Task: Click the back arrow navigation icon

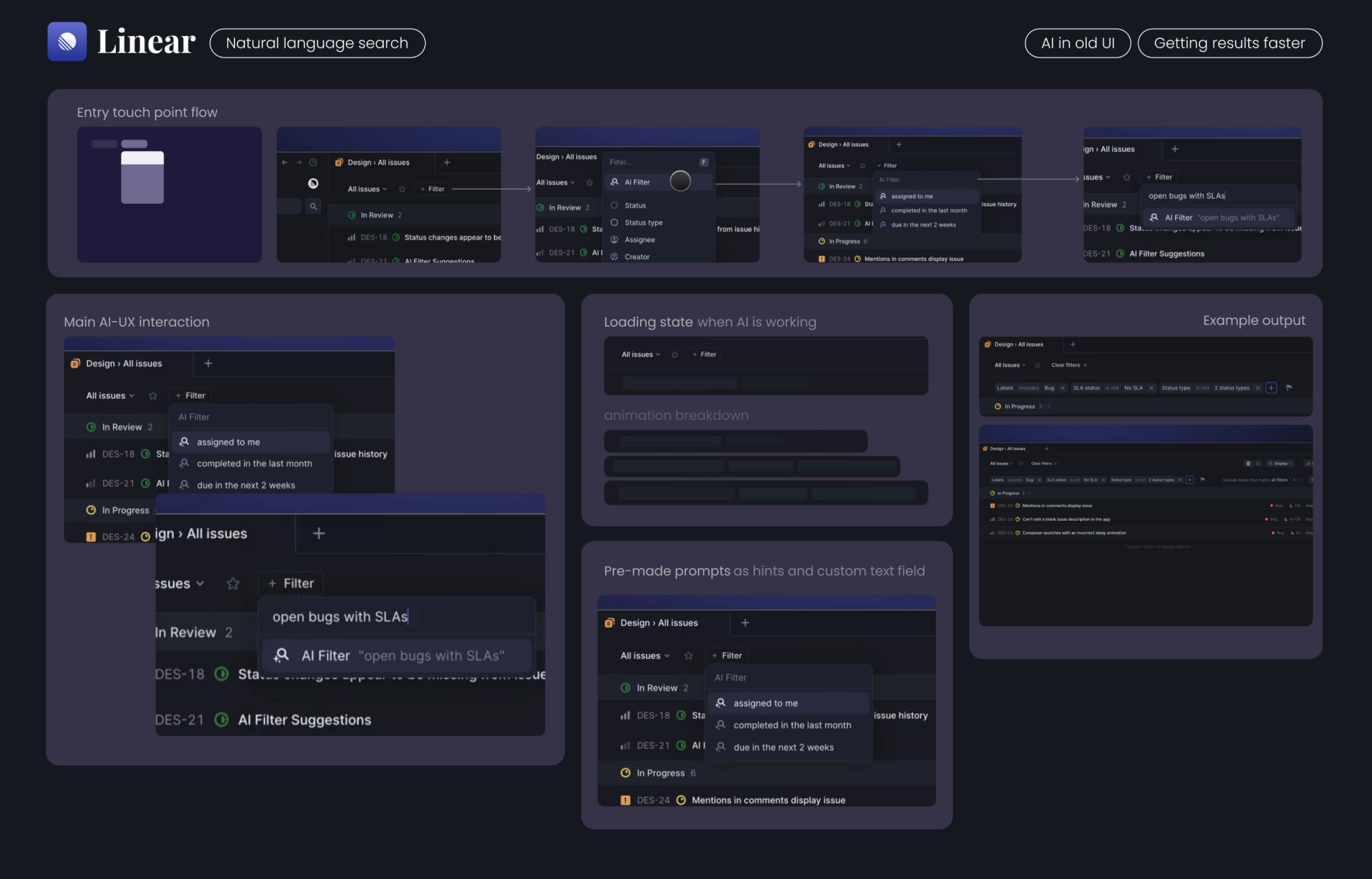Action: [285, 162]
